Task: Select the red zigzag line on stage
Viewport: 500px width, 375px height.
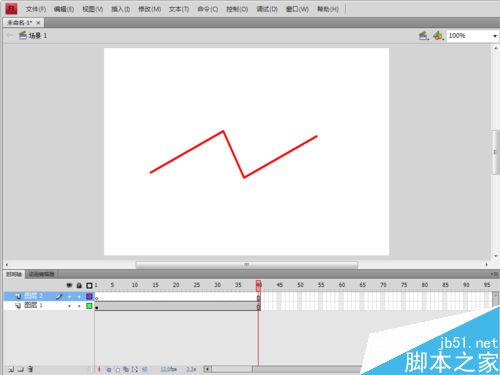Action: click(x=233, y=154)
